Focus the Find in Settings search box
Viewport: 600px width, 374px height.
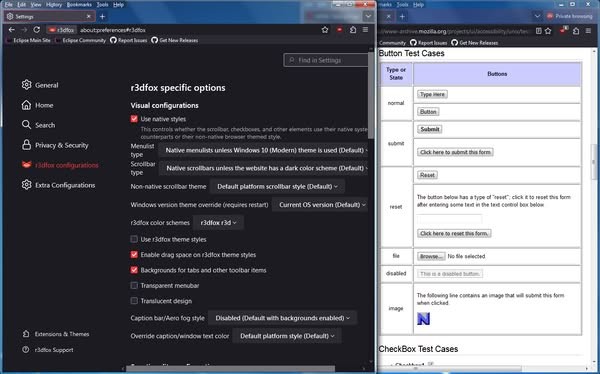coord(326,60)
